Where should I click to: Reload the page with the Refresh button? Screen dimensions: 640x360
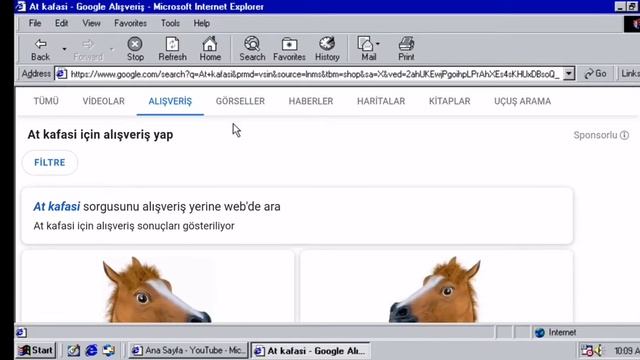172,49
